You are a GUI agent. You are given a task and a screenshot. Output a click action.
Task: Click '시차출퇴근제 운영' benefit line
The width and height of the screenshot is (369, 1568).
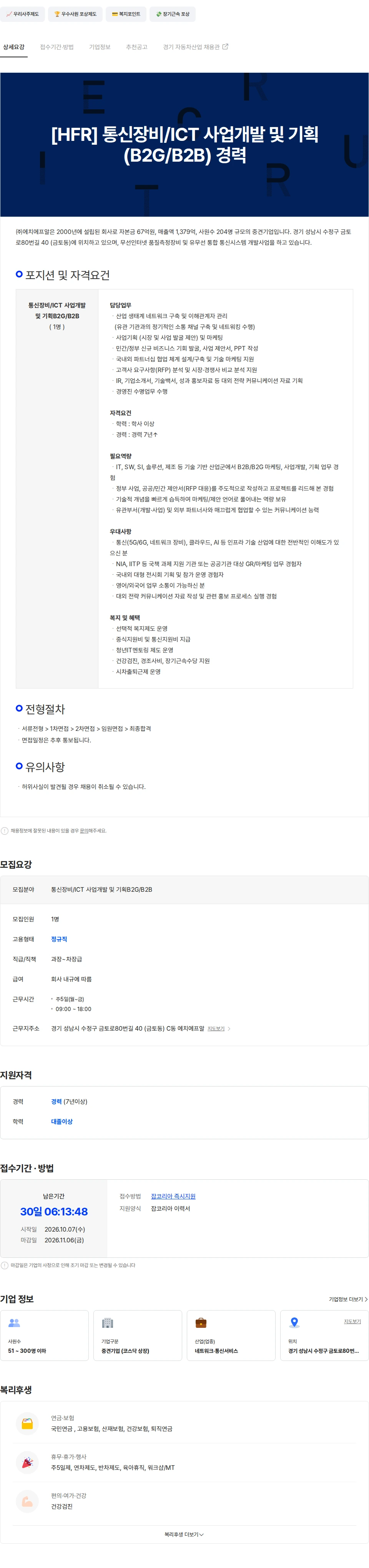tap(139, 671)
